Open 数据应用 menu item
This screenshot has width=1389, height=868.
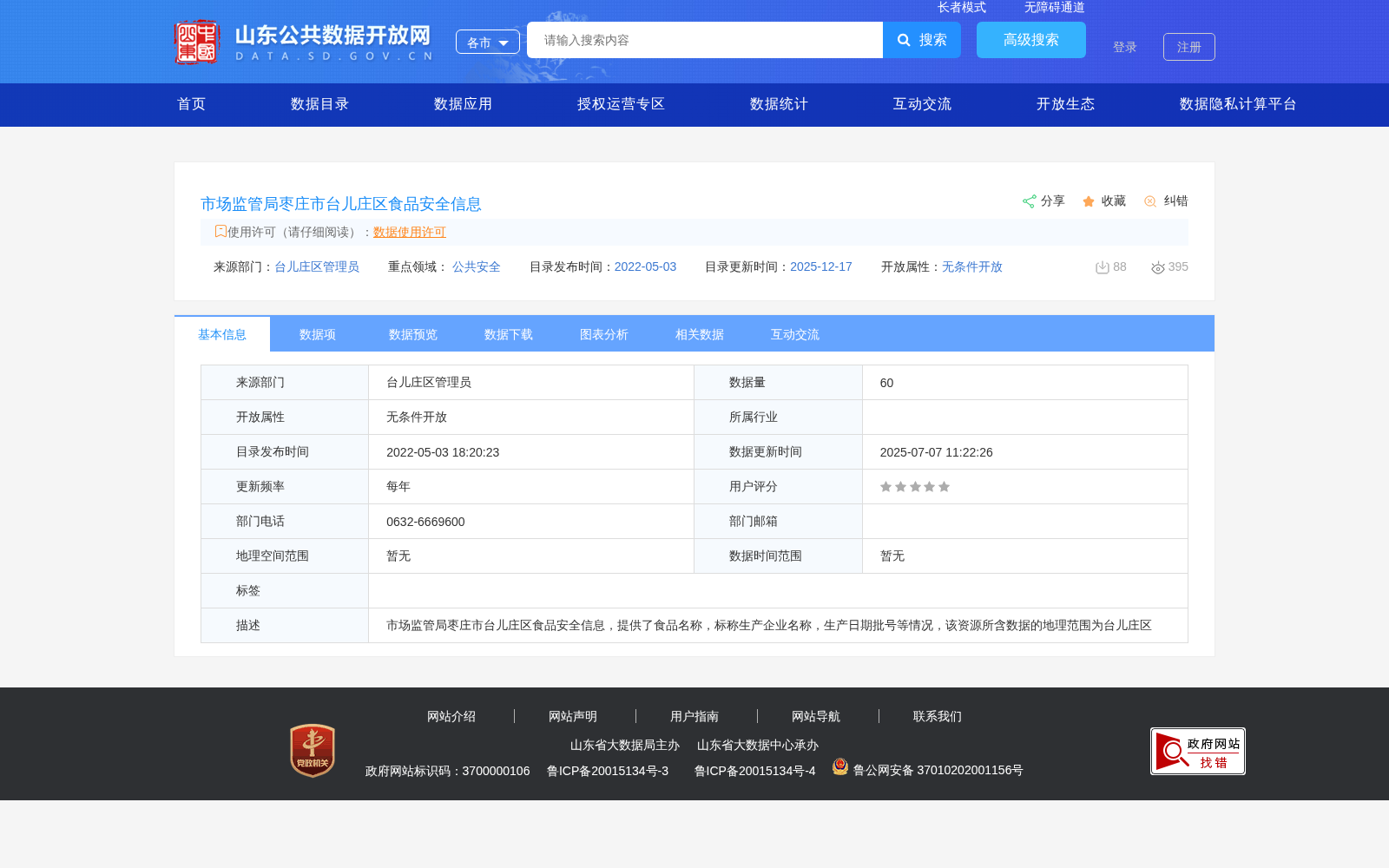click(464, 104)
